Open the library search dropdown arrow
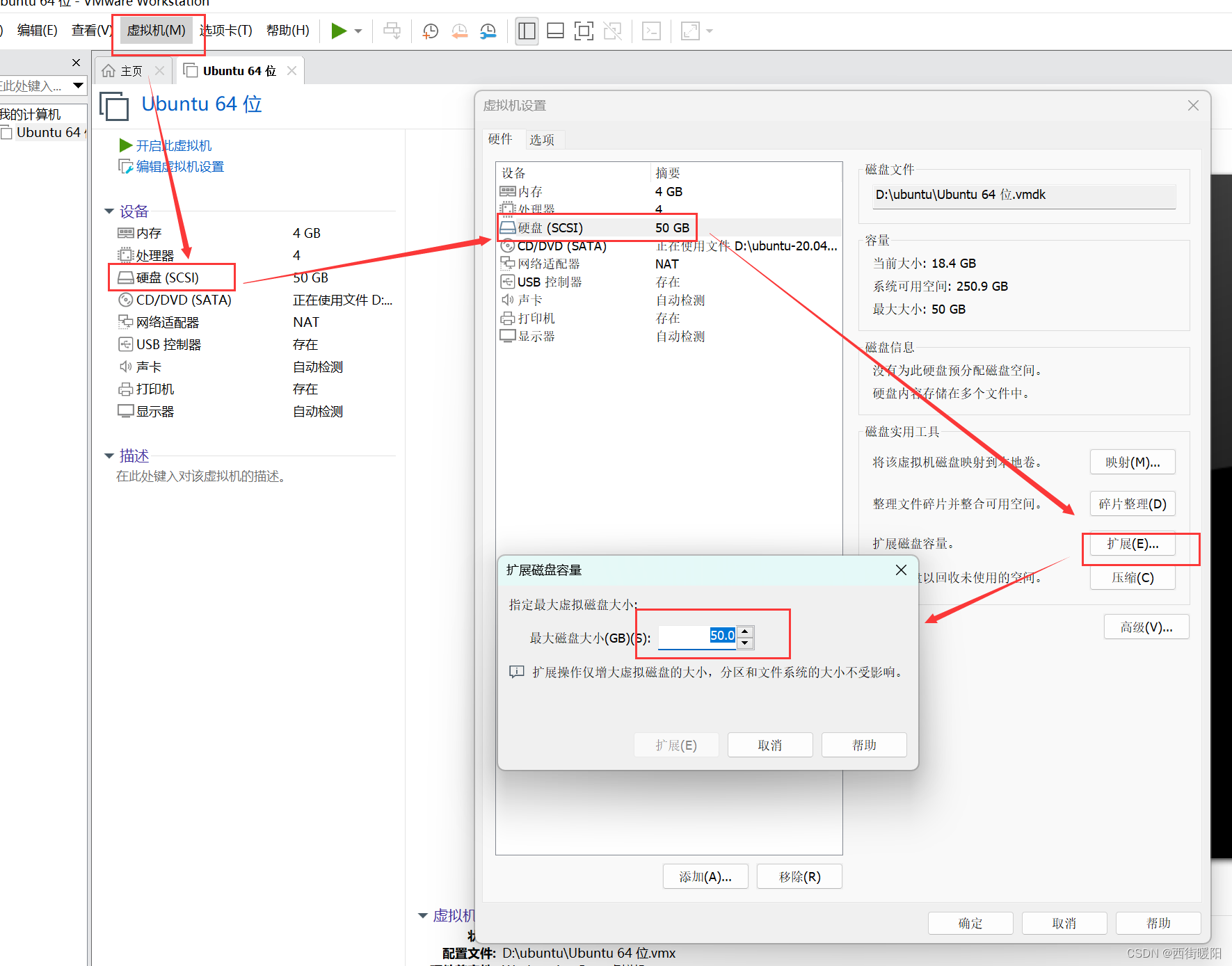 point(79,86)
